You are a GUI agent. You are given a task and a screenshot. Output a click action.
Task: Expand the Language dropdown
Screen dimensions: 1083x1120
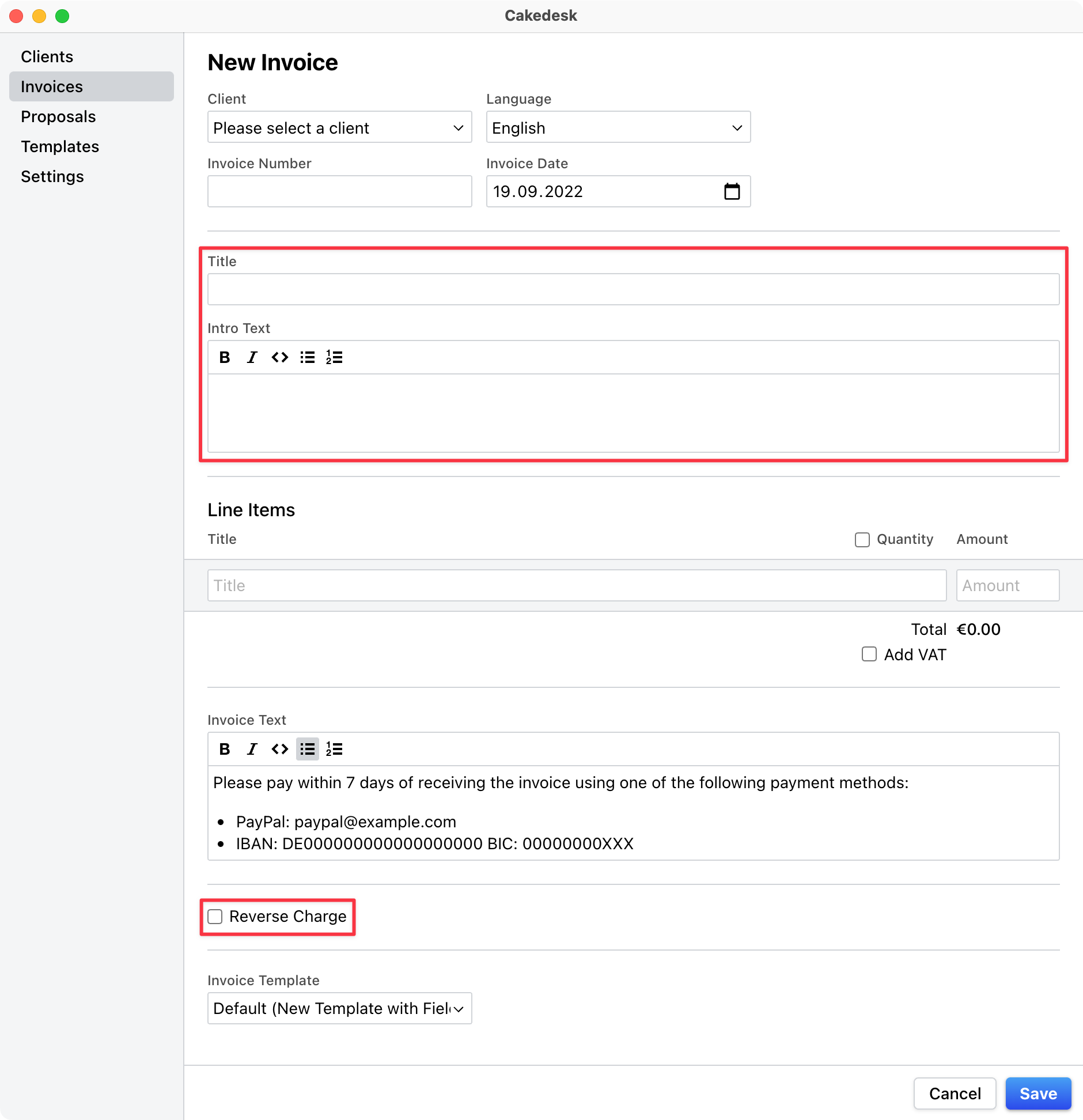618,127
